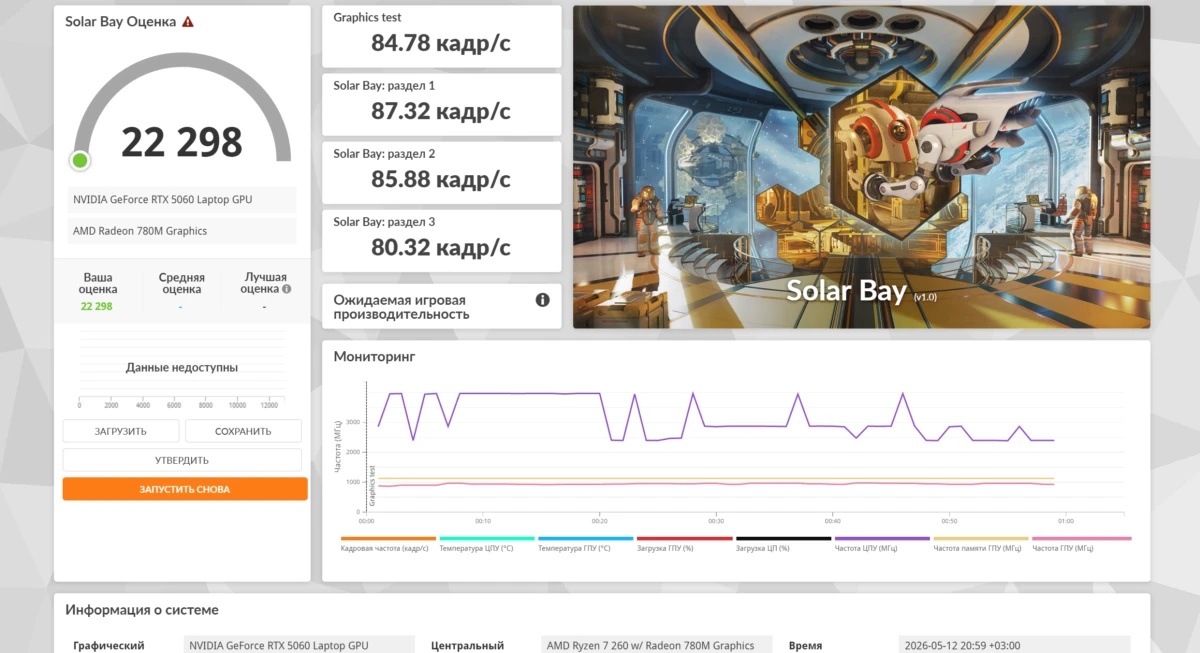This screenshot has height=653, width=1200.
Task: Click the Центральный label in system info
Action: pos(467,646)
